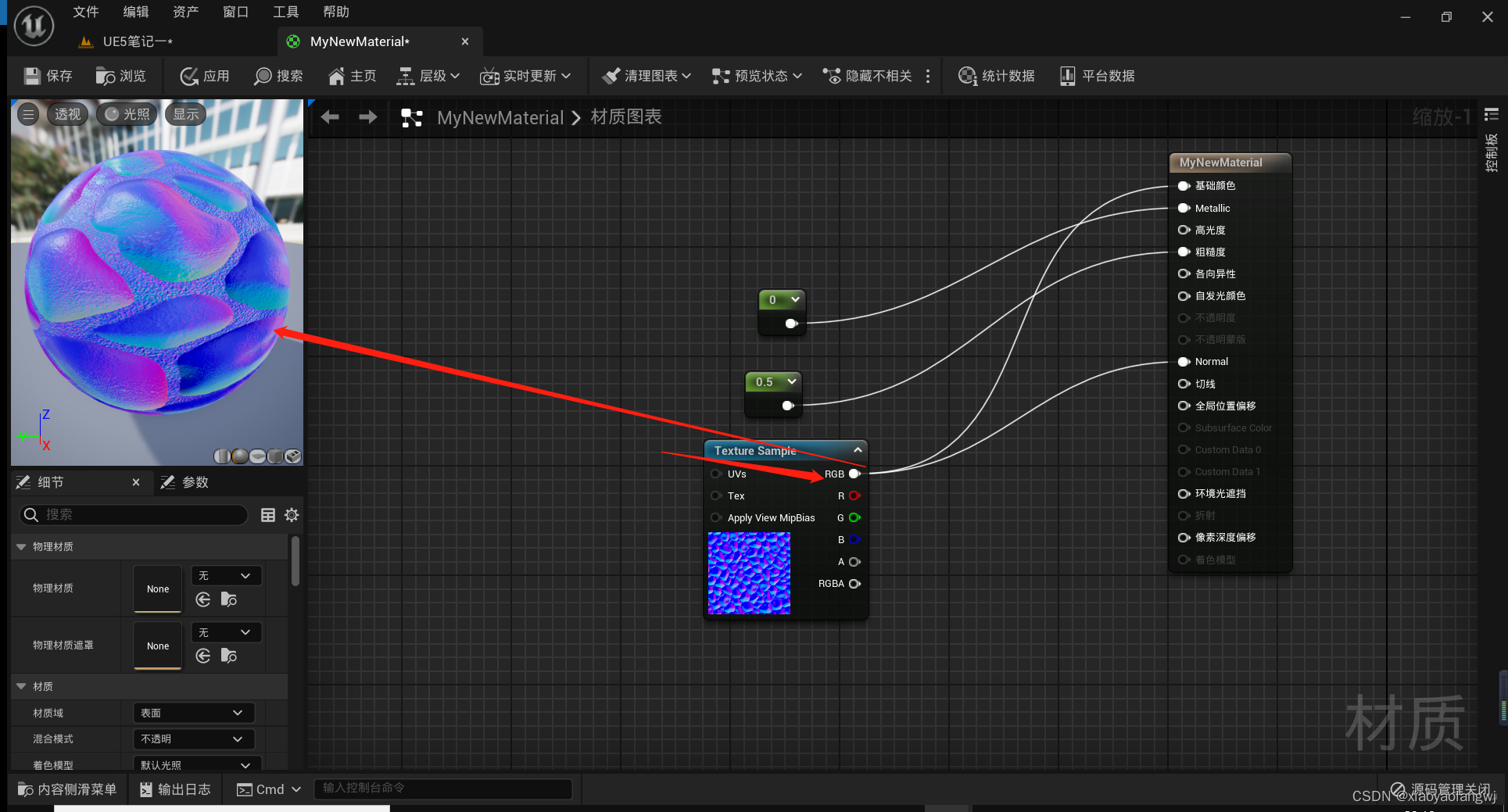Open the toolbar options three-dot menu
Screen dimensions: 1508x812
coord(928,76)
